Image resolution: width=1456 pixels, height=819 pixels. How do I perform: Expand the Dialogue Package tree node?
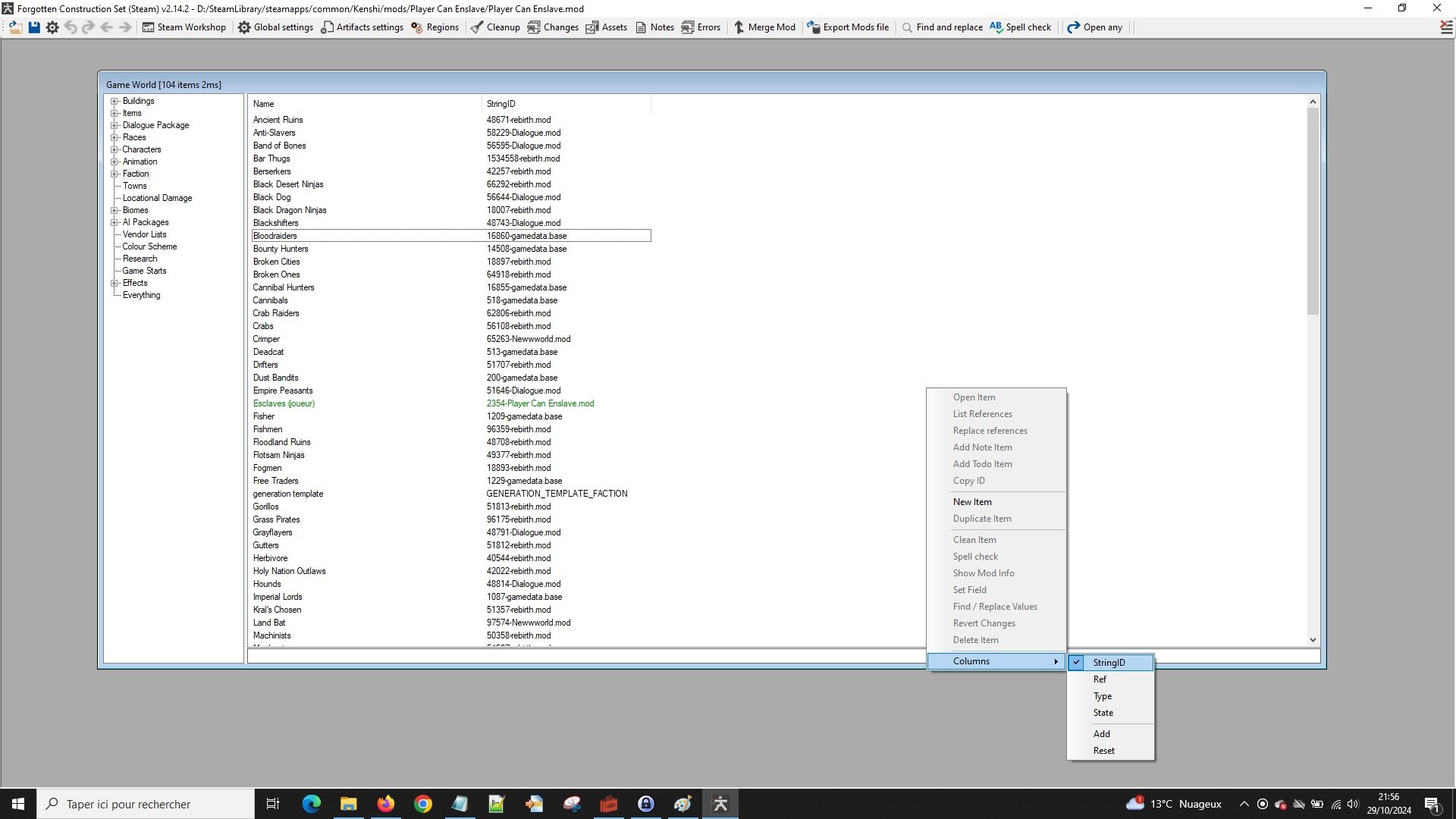click(x=115, y=125)
